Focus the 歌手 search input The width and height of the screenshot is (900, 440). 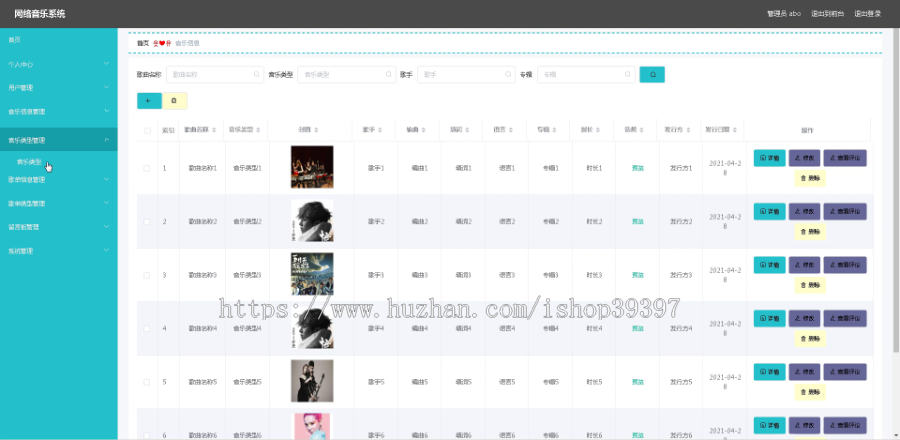coord(467,75)
